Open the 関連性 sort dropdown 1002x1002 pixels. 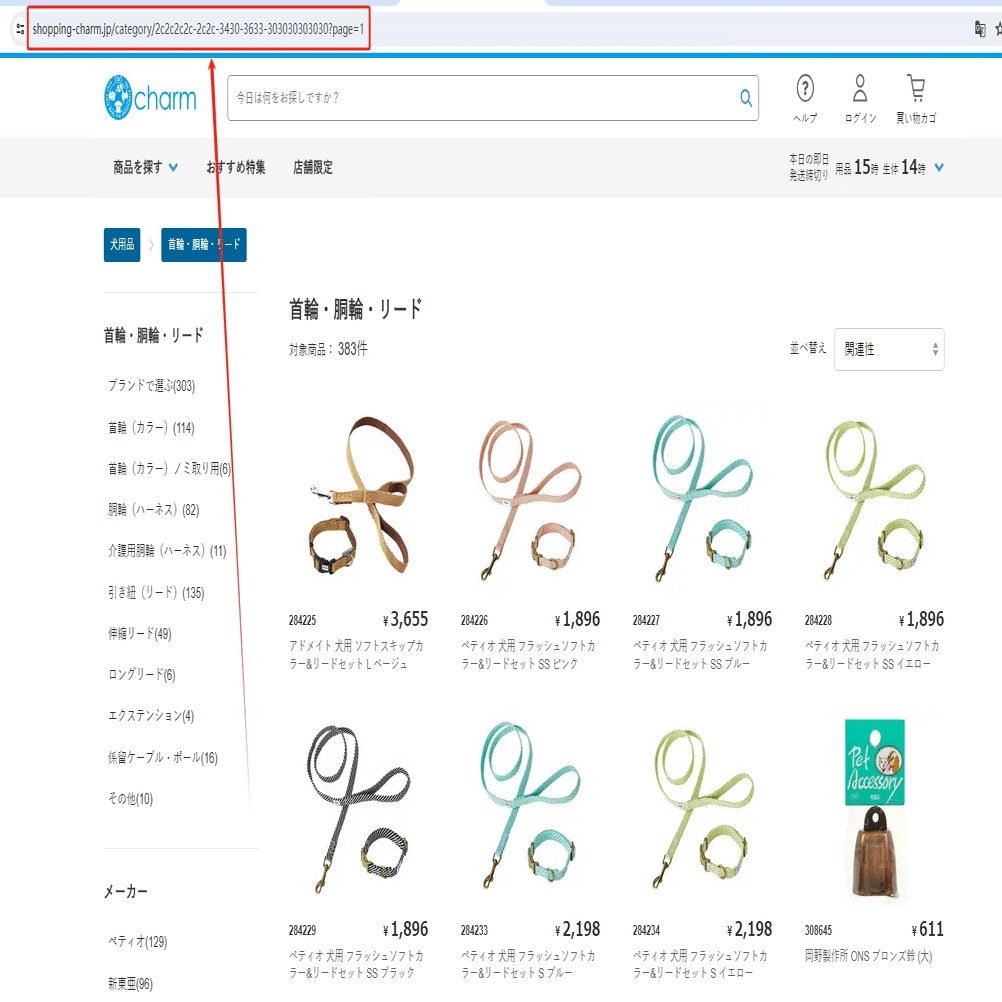coord(889,349)
